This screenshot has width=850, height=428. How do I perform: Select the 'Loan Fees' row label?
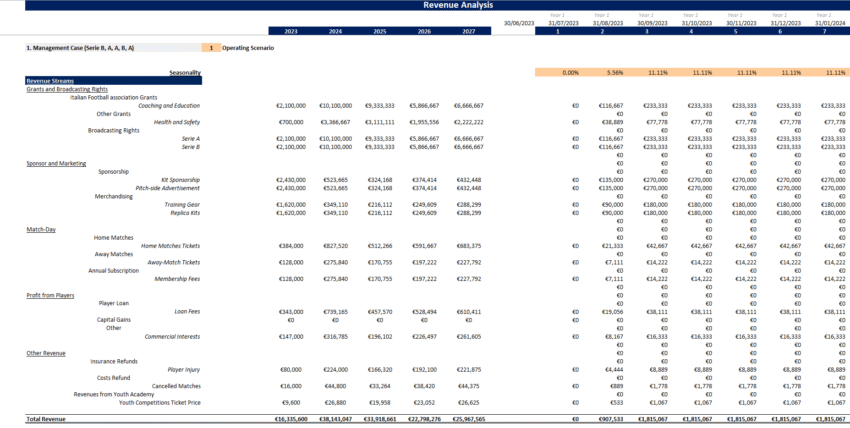coord(187,312)
